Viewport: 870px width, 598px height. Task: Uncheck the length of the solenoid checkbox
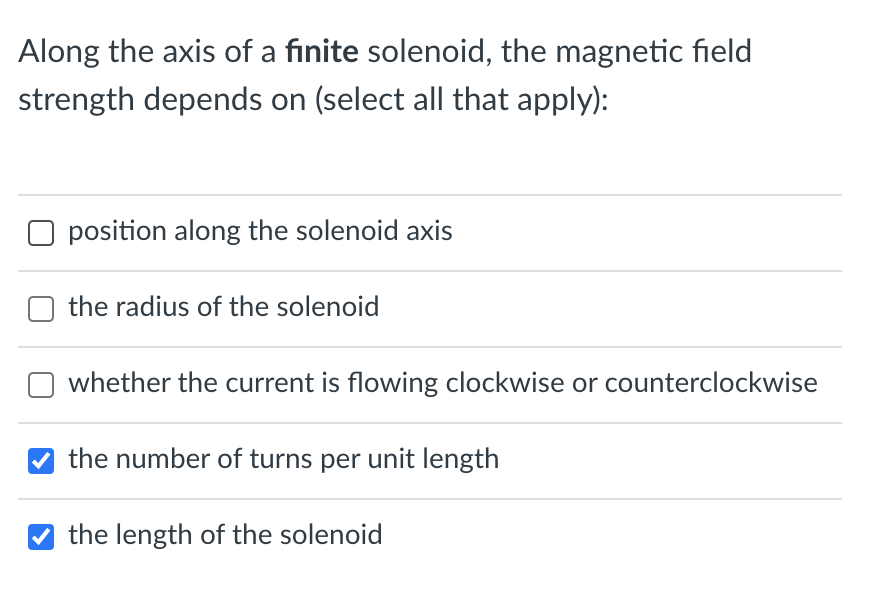41,537
